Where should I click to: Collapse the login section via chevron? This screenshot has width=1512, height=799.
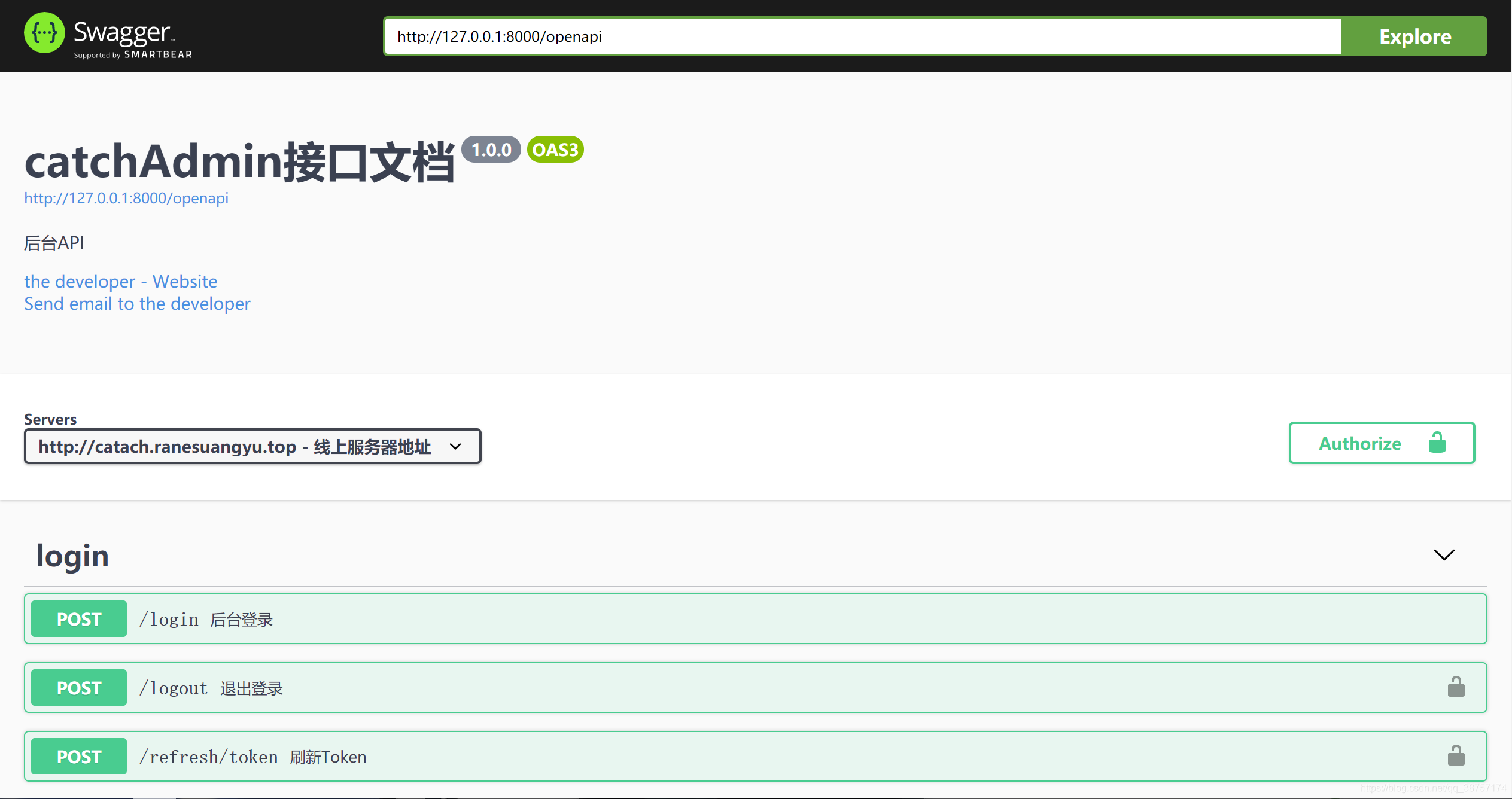tap(1444, 555)
